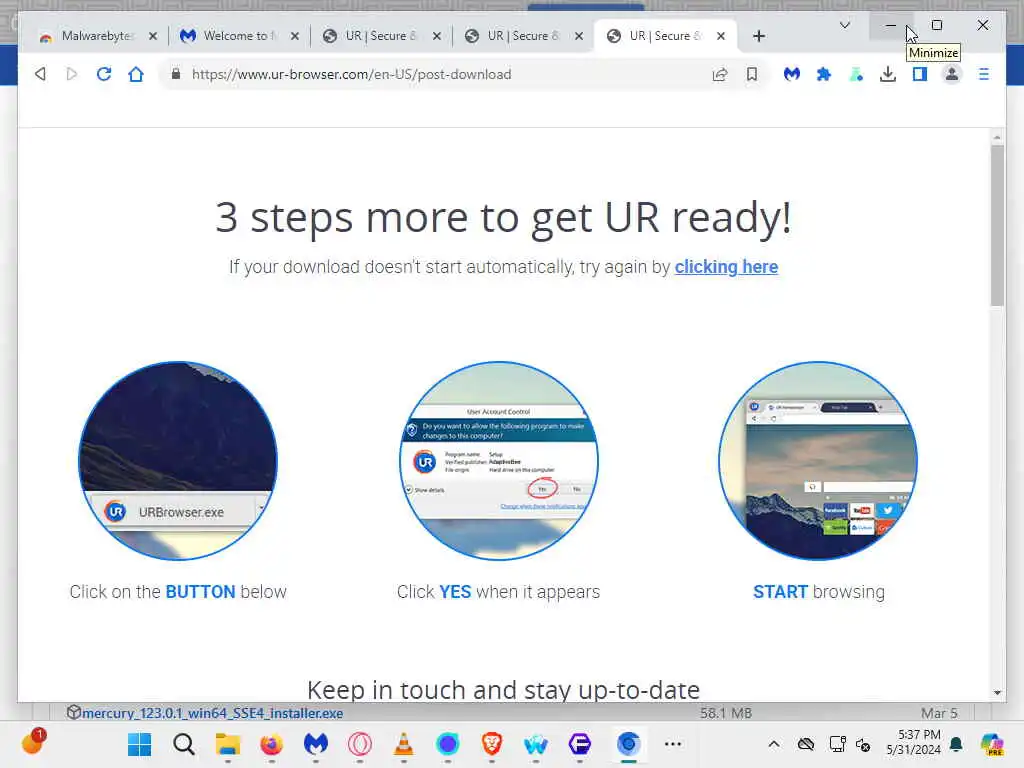Toggle the side panel icon
The height and width of the screenshot is (768, 1024).
point(920,74)
